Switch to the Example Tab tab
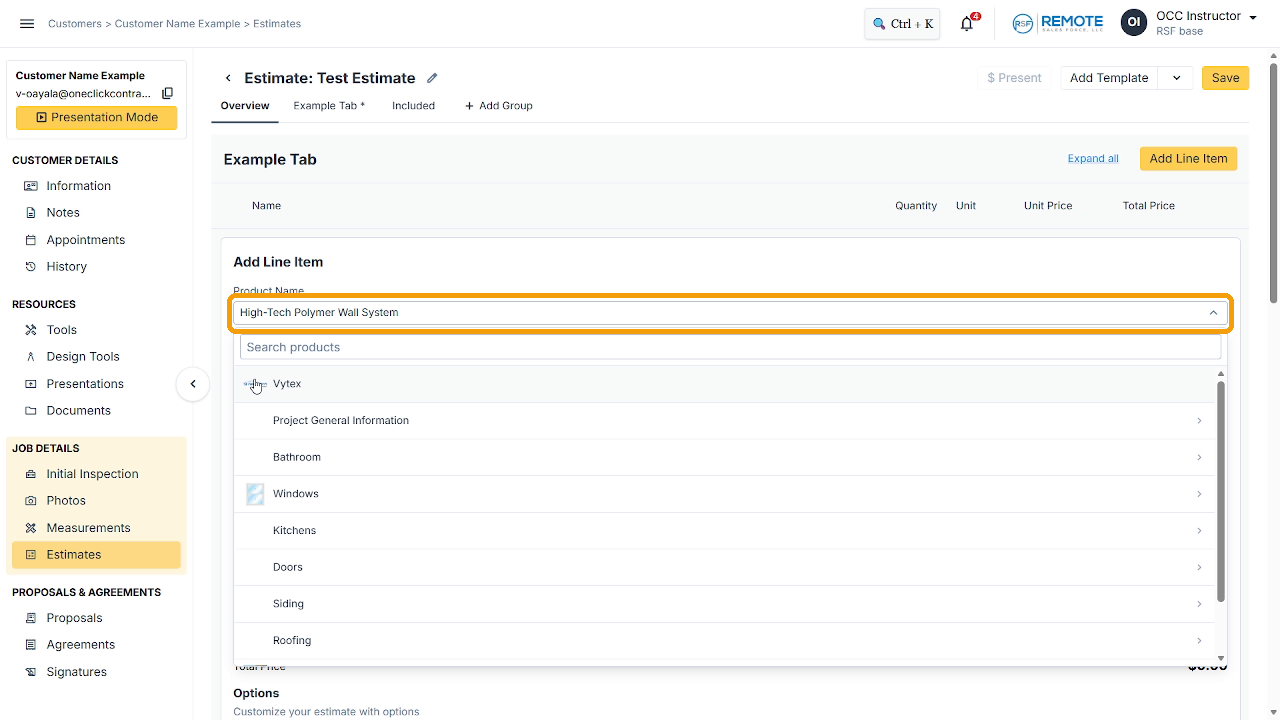The image size is (1280, 720). pyautogui.click(x=329, y=106)
